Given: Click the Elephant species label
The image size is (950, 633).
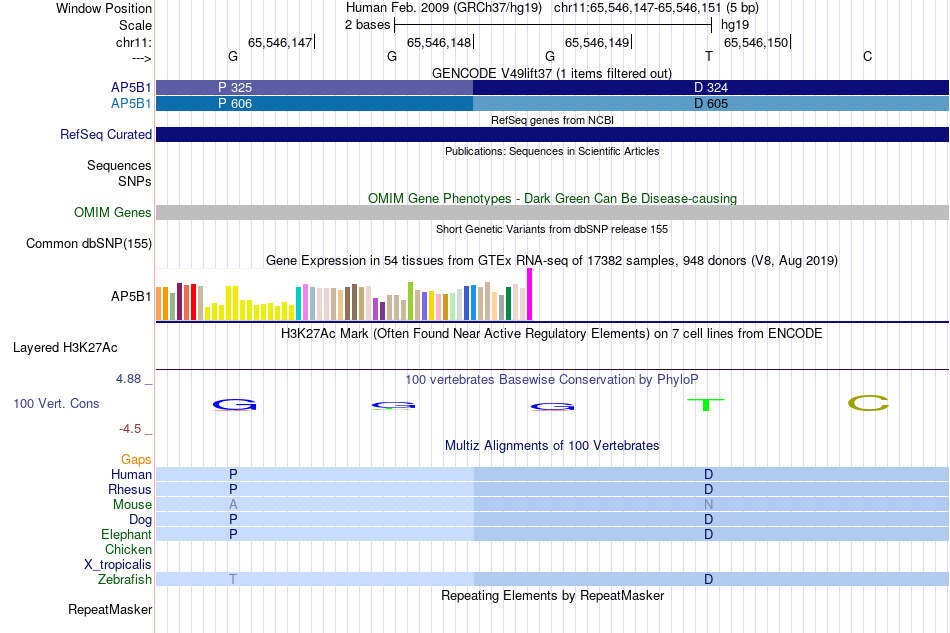Looking at the screenshot, I should (126, 534).
